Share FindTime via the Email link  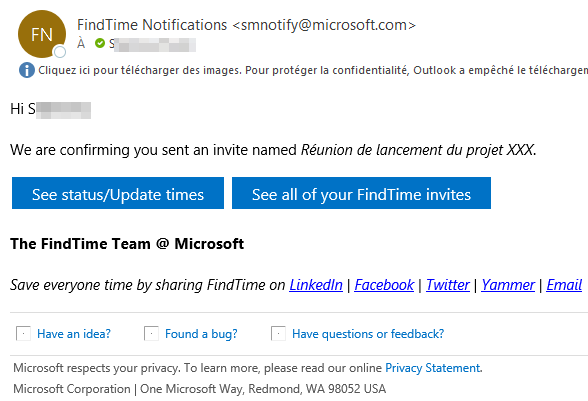tap(564, 285)
